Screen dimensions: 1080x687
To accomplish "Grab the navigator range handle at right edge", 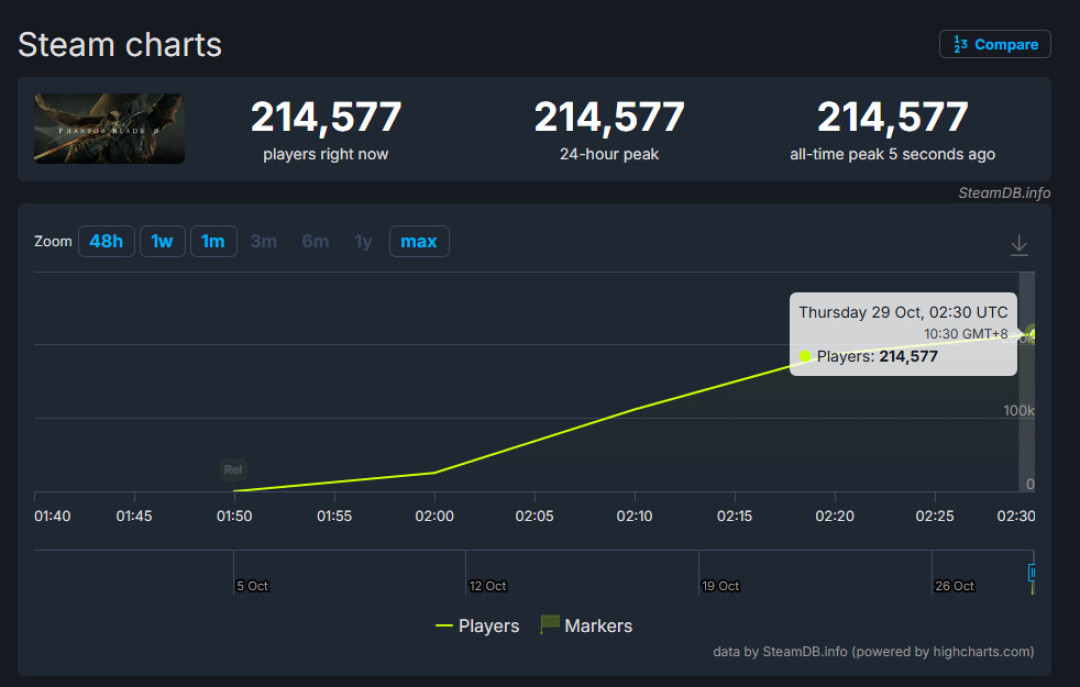I will (x=1032, y=572).
